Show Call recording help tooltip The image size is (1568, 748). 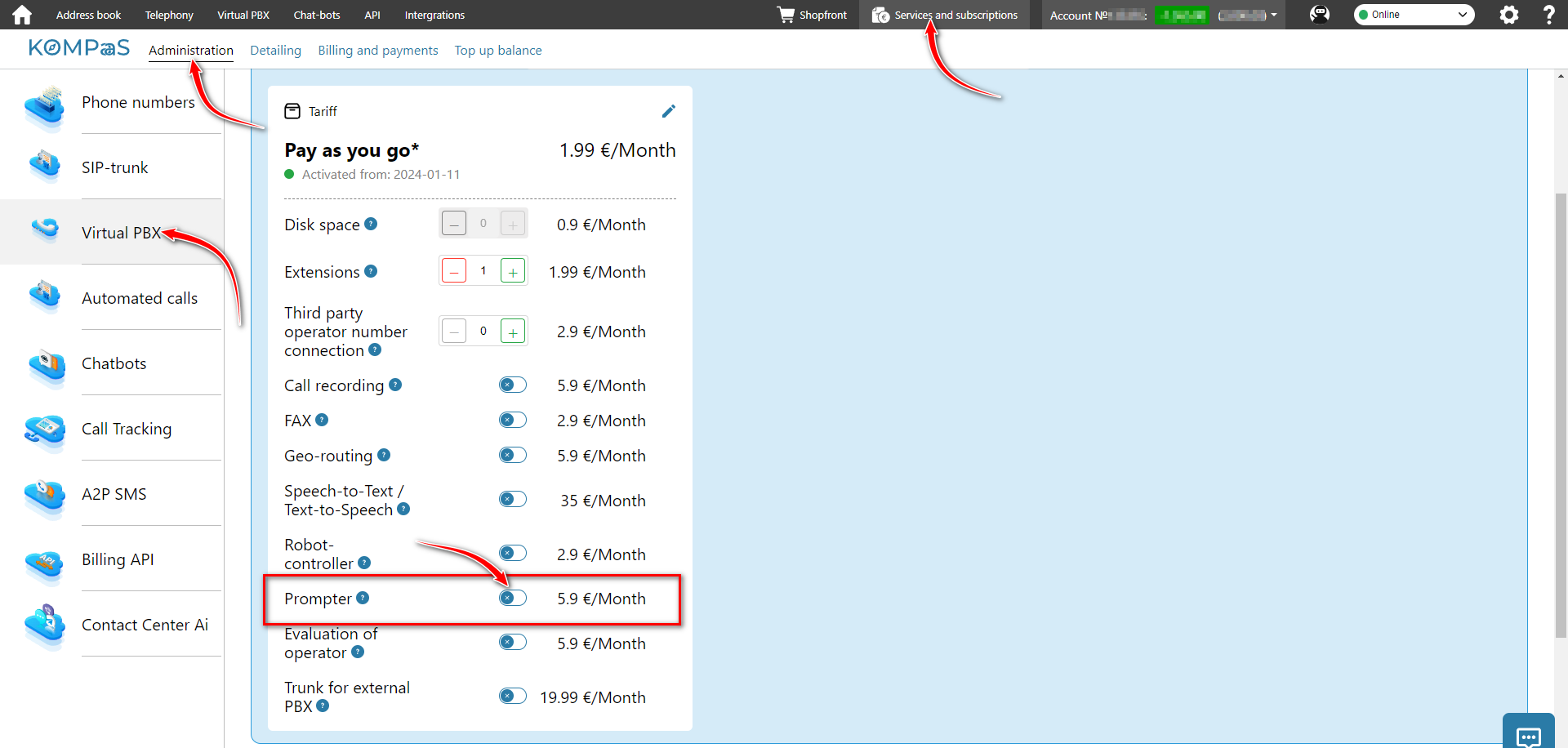point(395,385)
